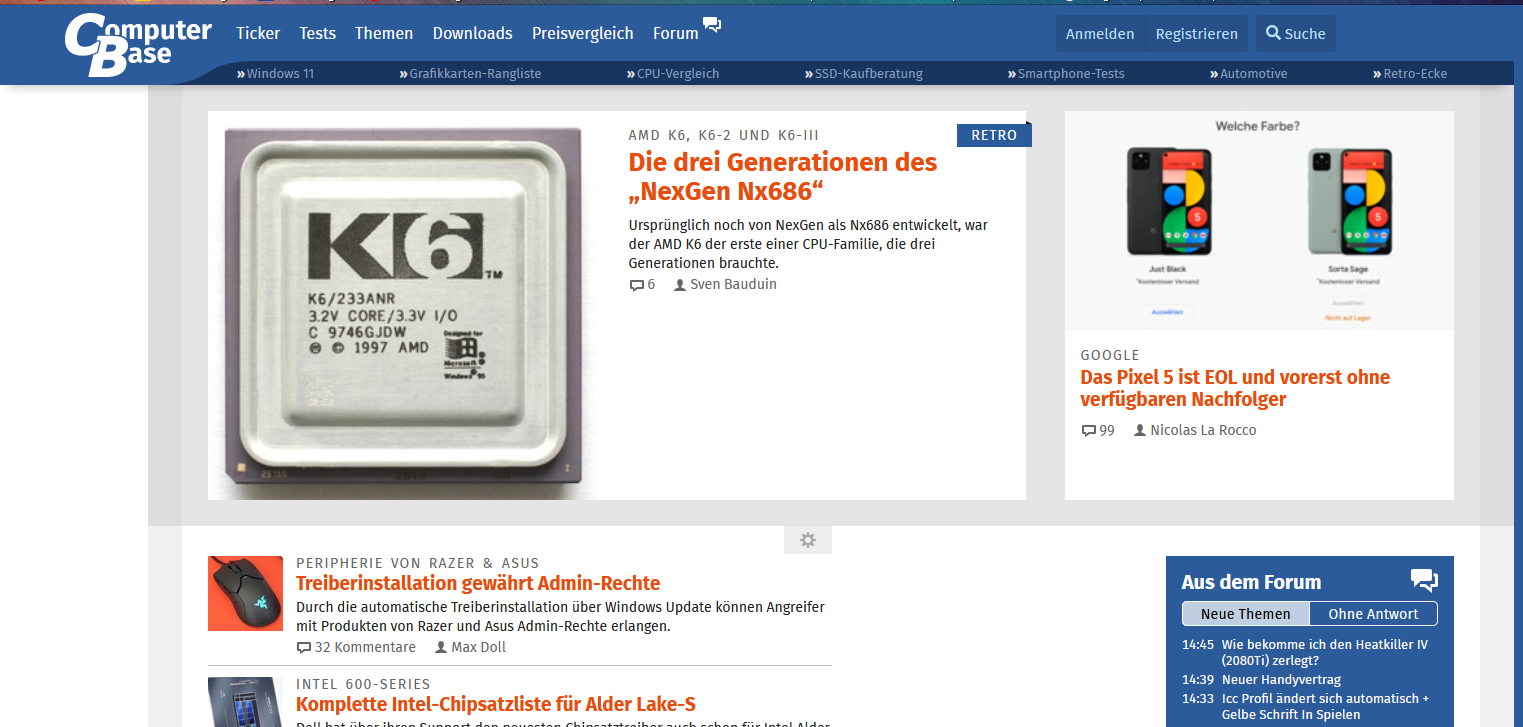Click the Razer mouse thumbnail
The width and height of the screenshot is (1523, 727).
[x=246, y=594]
